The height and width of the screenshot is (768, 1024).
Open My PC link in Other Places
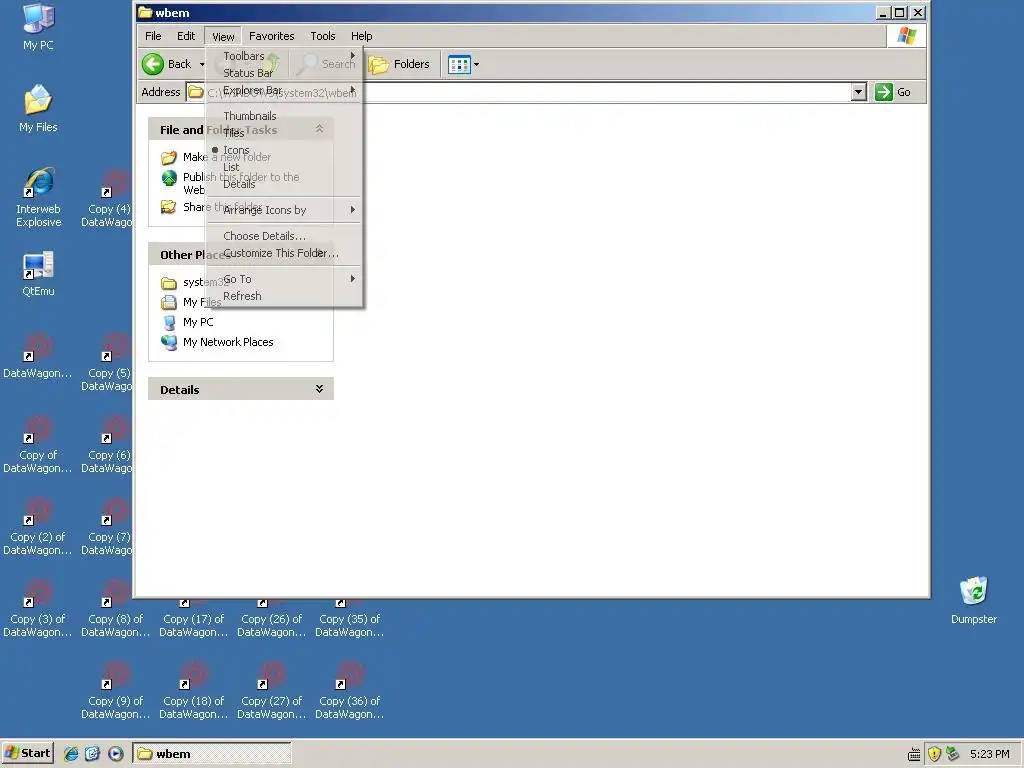point(198,322)
